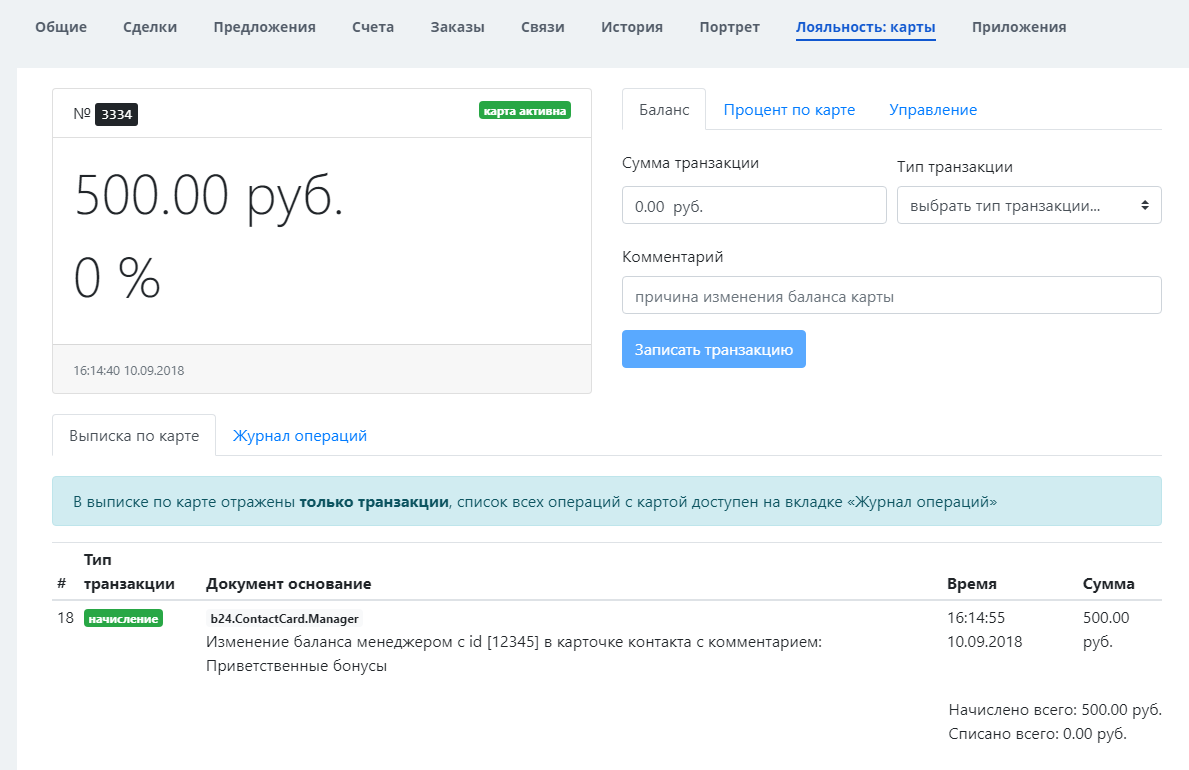Open the Управление tab
Image resolution: width=1189 pixels, height=770 pixels.
[x=933, y=110]
